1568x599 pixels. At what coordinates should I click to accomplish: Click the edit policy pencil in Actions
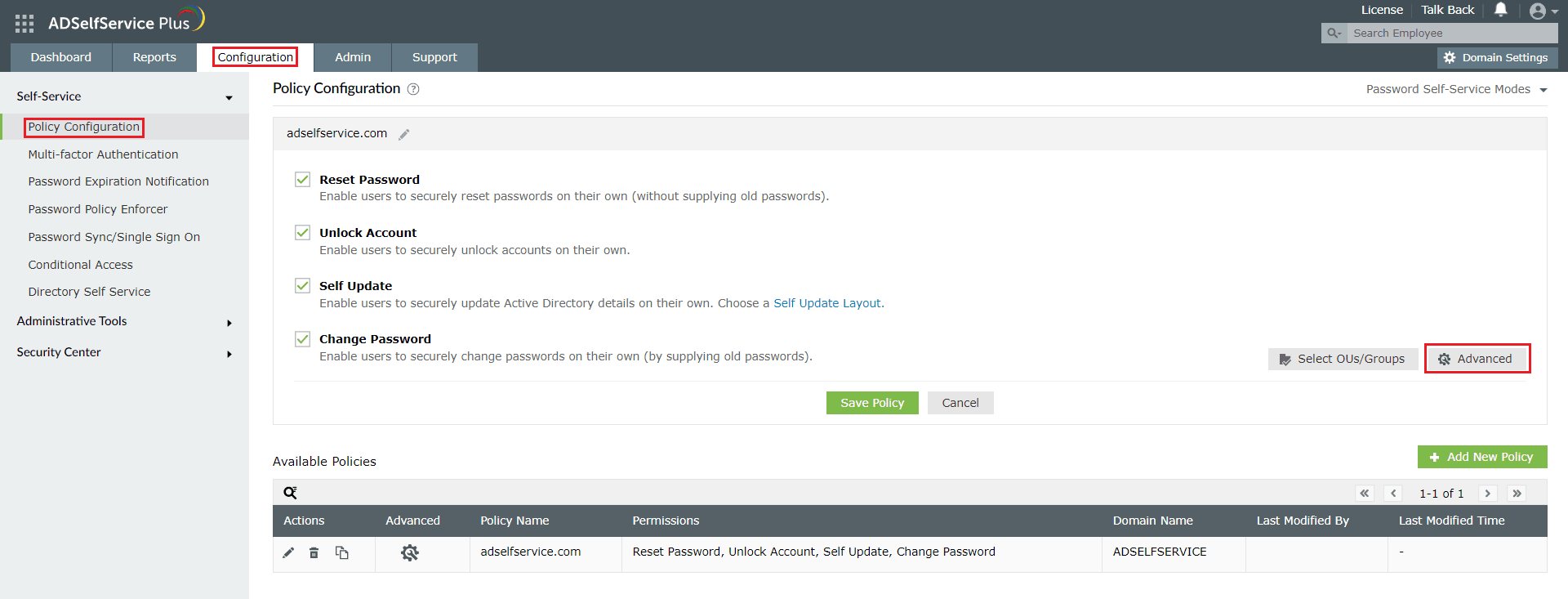(x=288, y=553)
